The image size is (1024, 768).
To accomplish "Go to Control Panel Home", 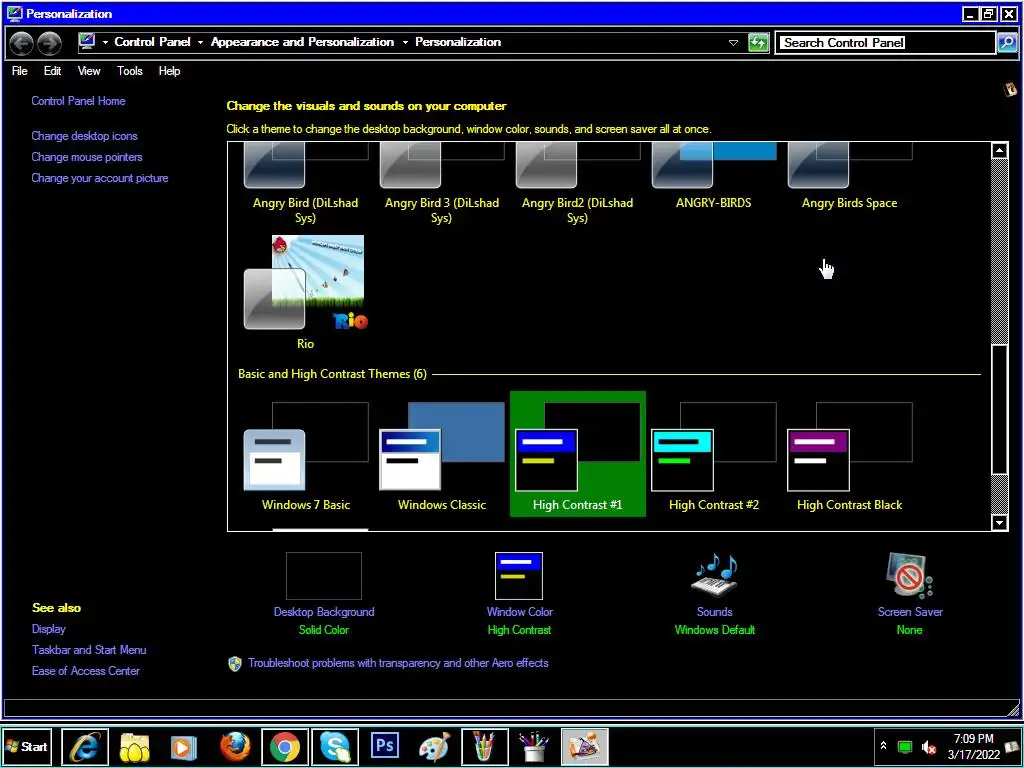I will 78,101.
